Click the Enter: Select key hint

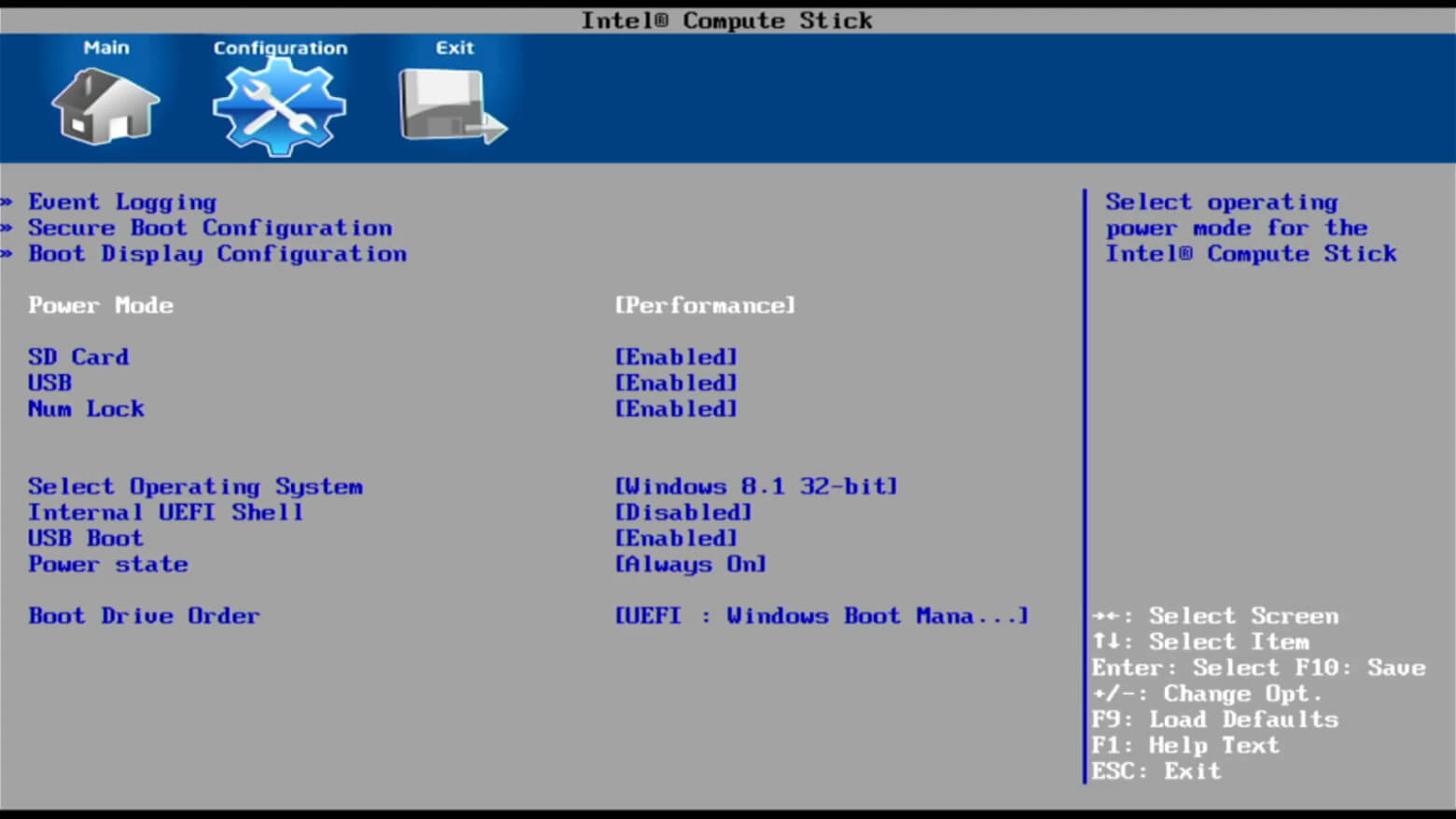click(x=1185, y=668)
